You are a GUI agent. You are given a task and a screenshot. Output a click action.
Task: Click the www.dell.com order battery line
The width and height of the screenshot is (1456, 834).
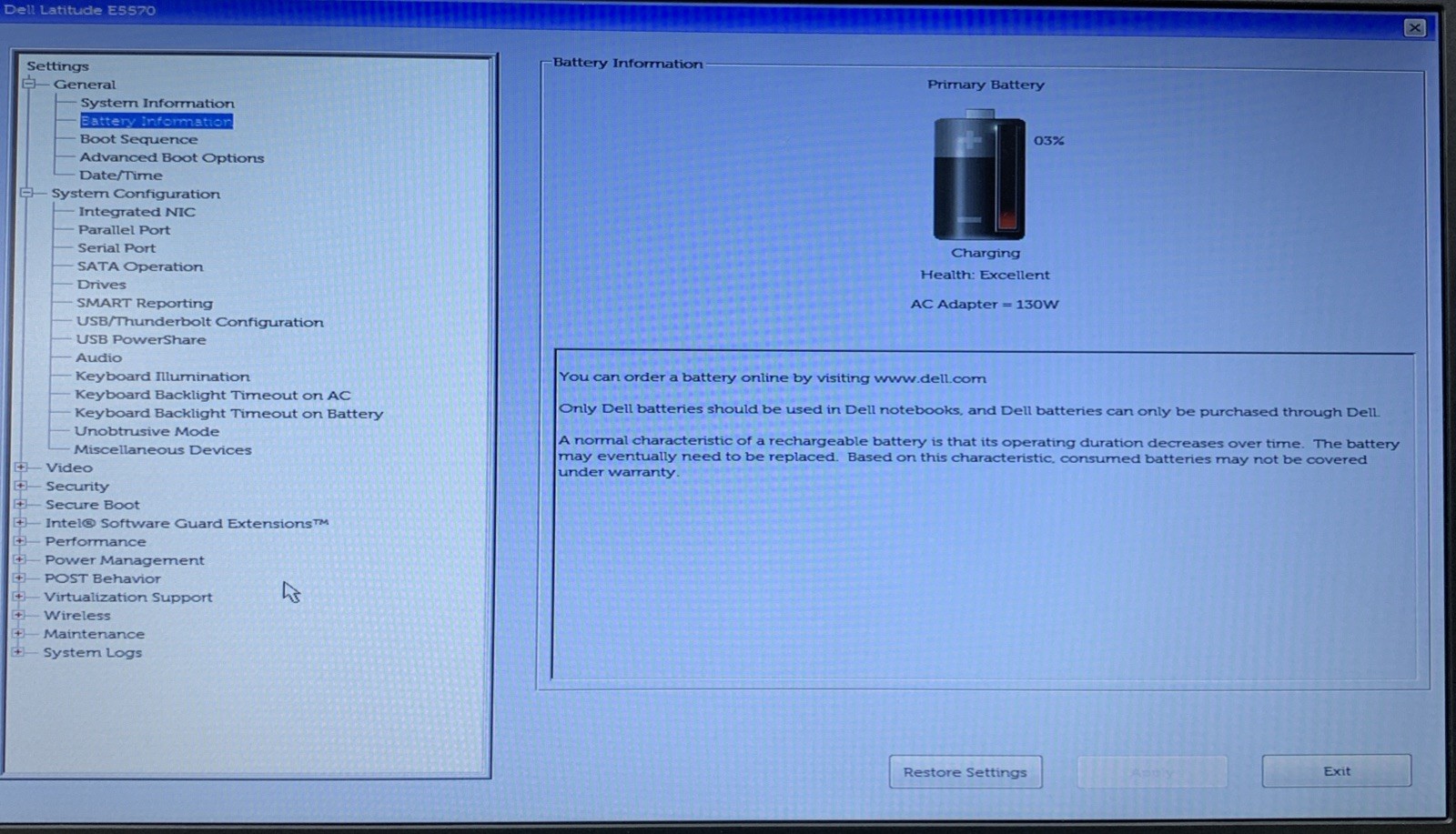coord(773,377)
